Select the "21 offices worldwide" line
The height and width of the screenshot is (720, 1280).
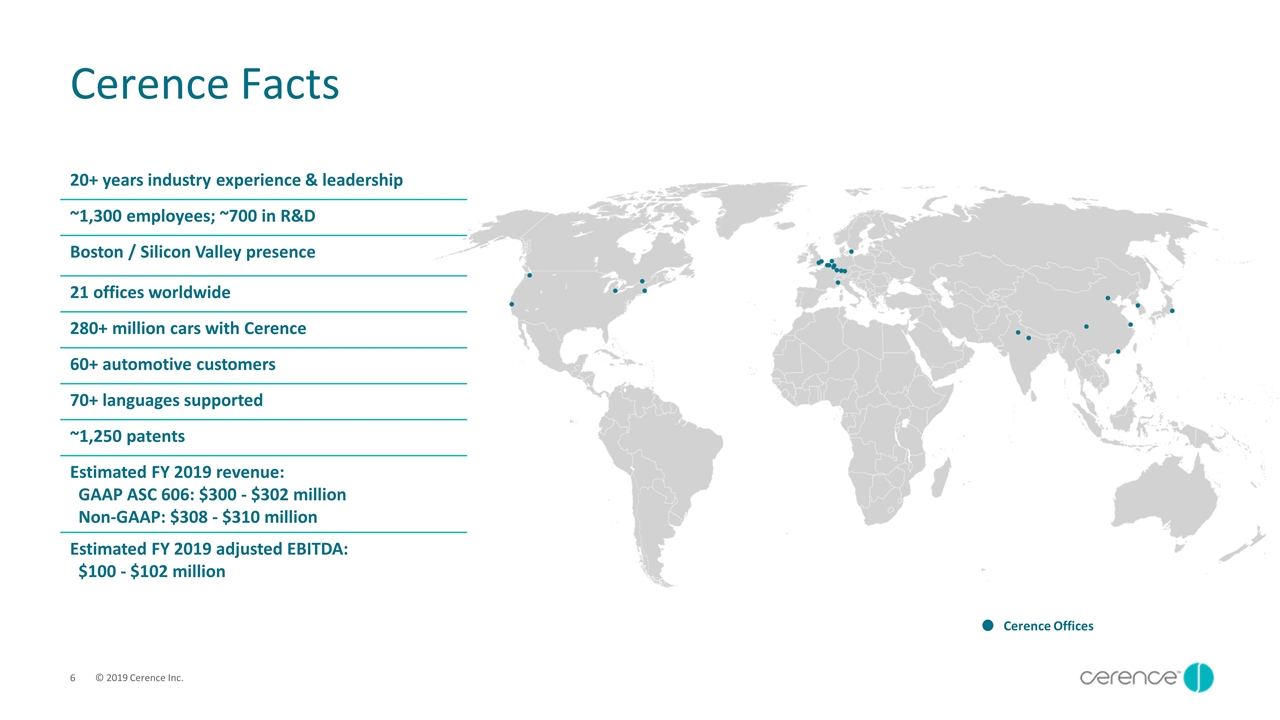tap(150, 293)
